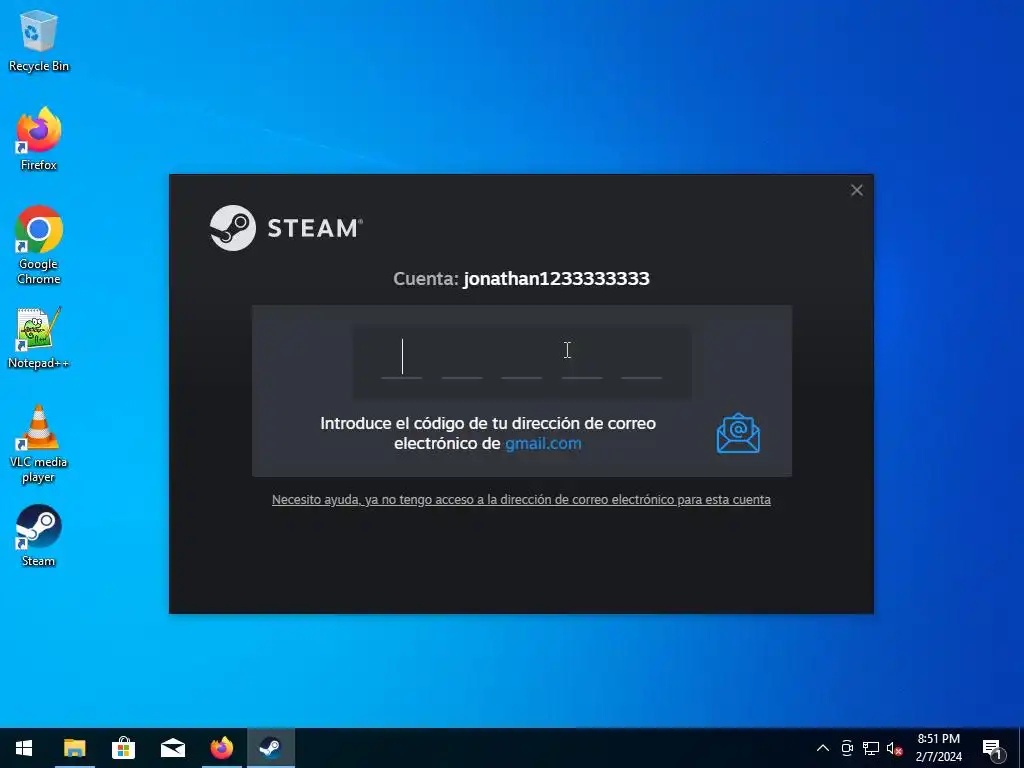Viewport: 1024px width, 768px height.
Task: Switch to Firefox in taskbar
Action: 222,748
